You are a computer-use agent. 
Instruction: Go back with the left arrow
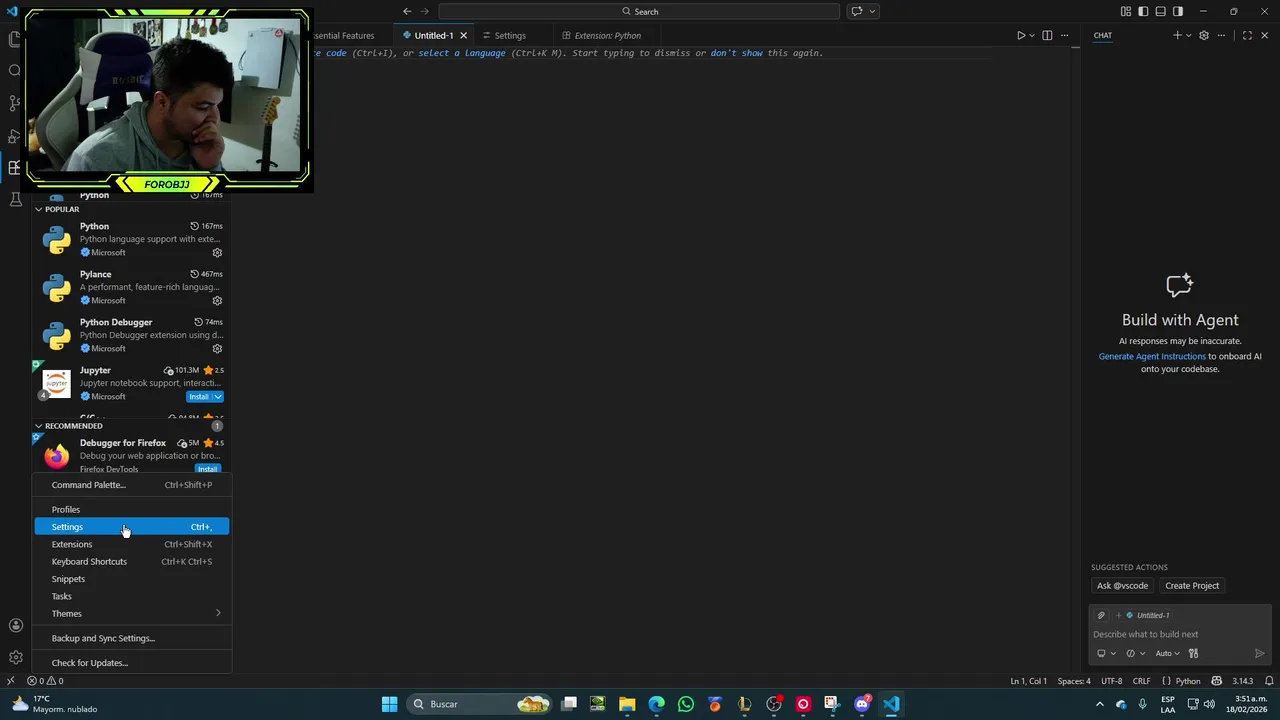pyautogui.click(x=407, y=11)
